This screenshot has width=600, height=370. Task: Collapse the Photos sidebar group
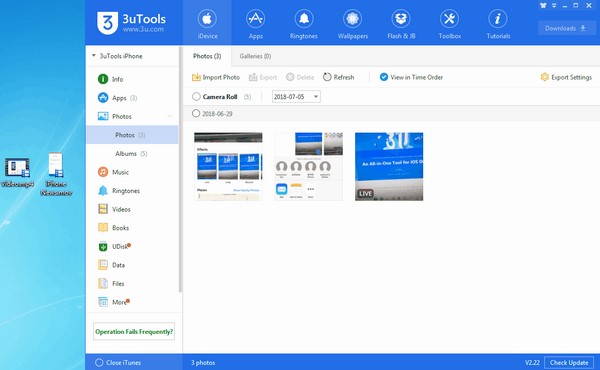click(170, 116)
